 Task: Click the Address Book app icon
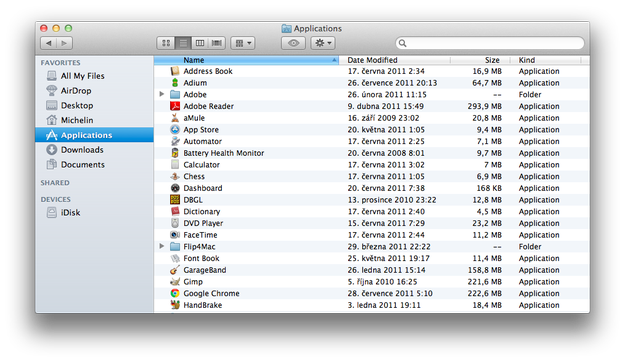coord(175,71)
